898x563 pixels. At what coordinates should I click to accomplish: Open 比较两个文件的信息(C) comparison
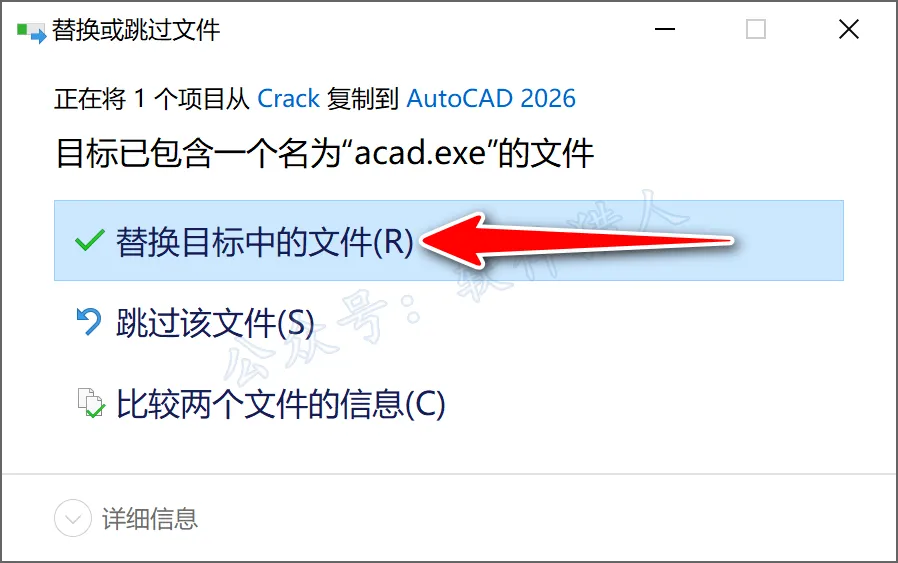point(281,404)
